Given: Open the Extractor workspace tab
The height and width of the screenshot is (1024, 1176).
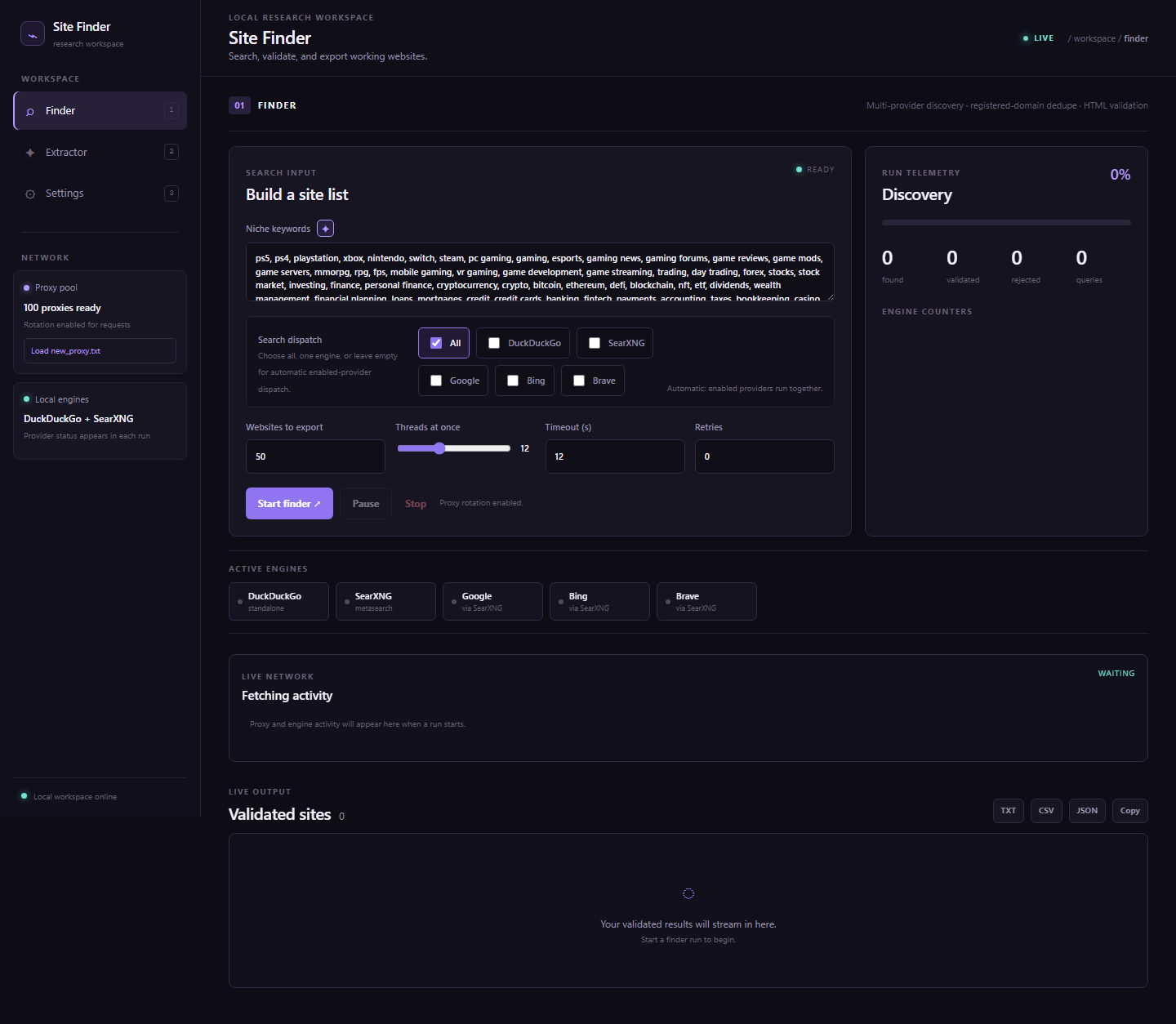Looking at the screenshot, I should click(100, 153).
